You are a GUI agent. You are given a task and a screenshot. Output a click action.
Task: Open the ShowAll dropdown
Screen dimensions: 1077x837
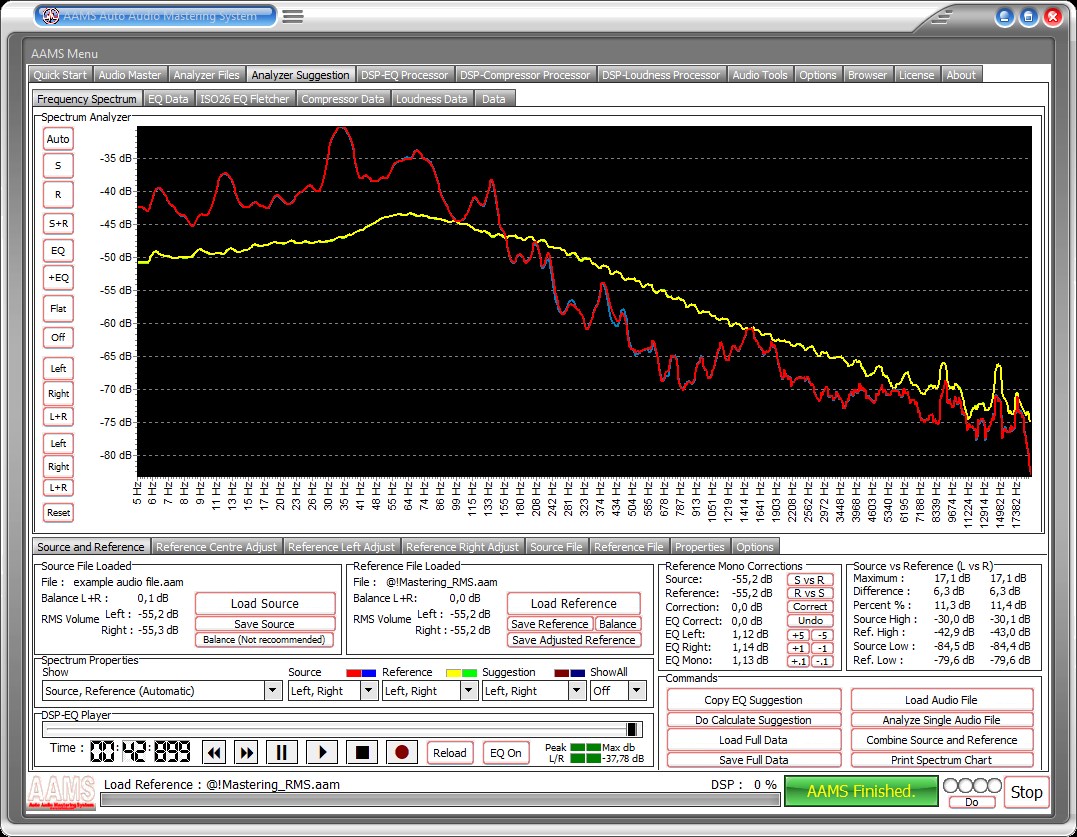637,691
